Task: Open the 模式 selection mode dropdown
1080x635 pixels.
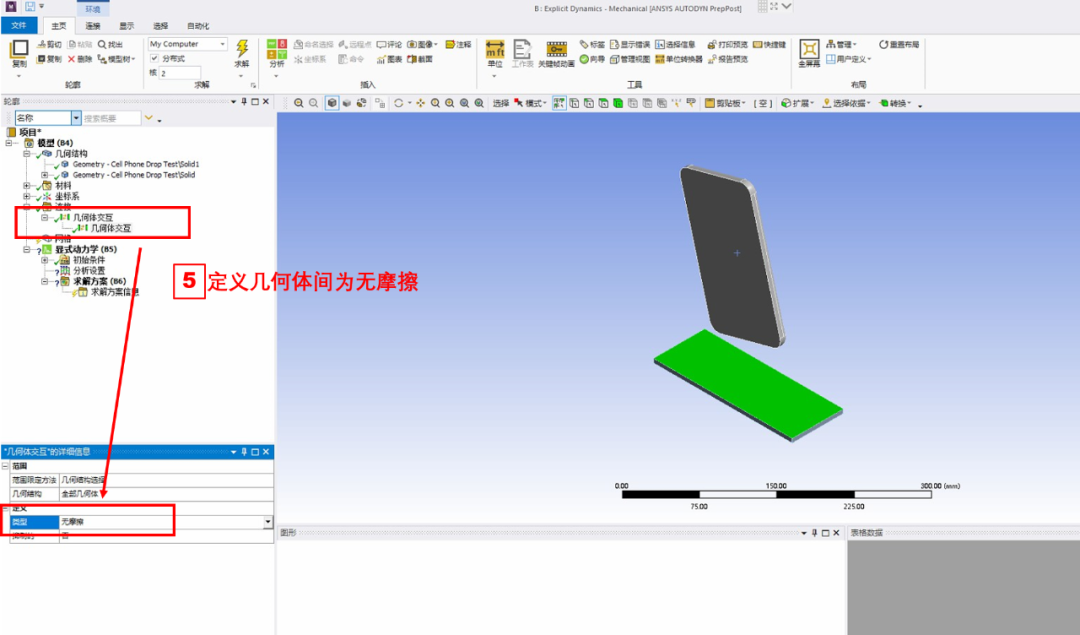Action: point(540,102)
